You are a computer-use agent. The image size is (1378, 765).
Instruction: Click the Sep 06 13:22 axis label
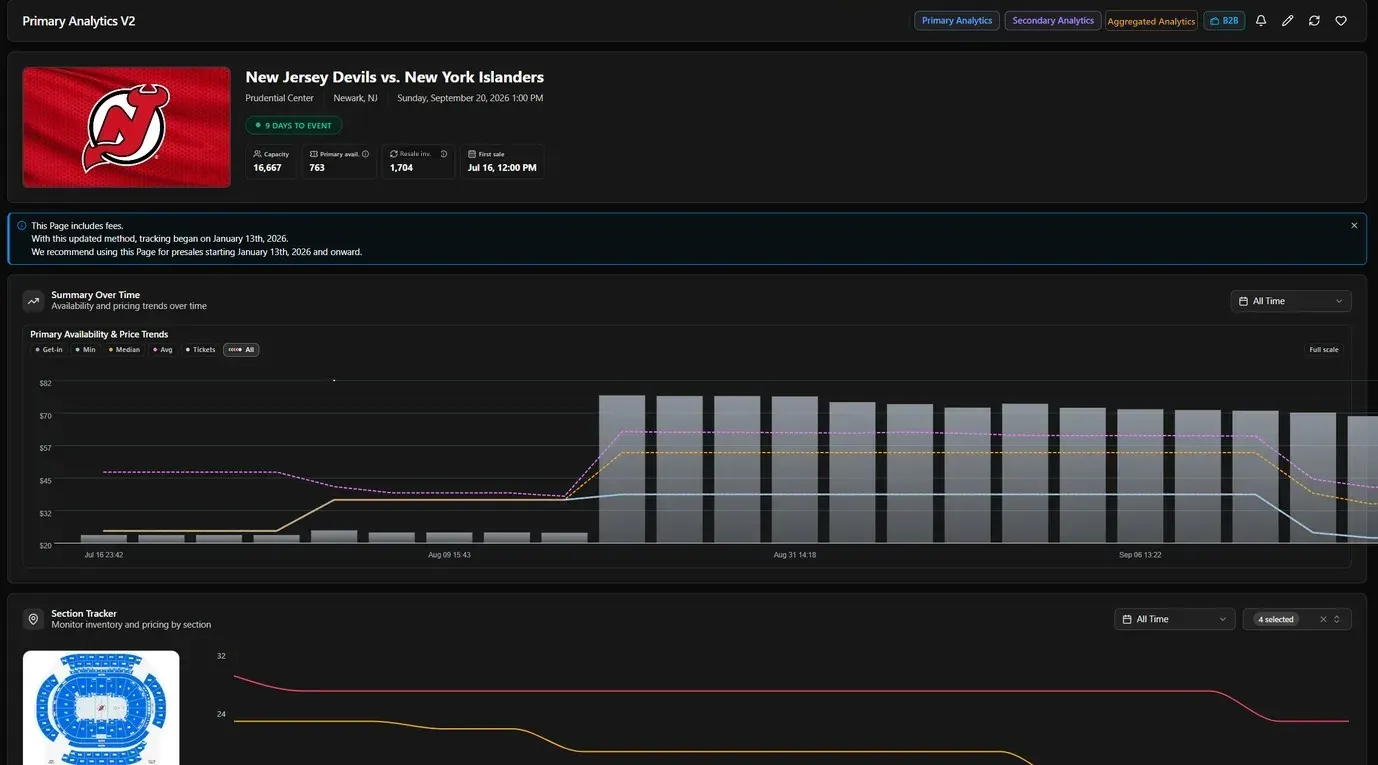point(1139,555)
